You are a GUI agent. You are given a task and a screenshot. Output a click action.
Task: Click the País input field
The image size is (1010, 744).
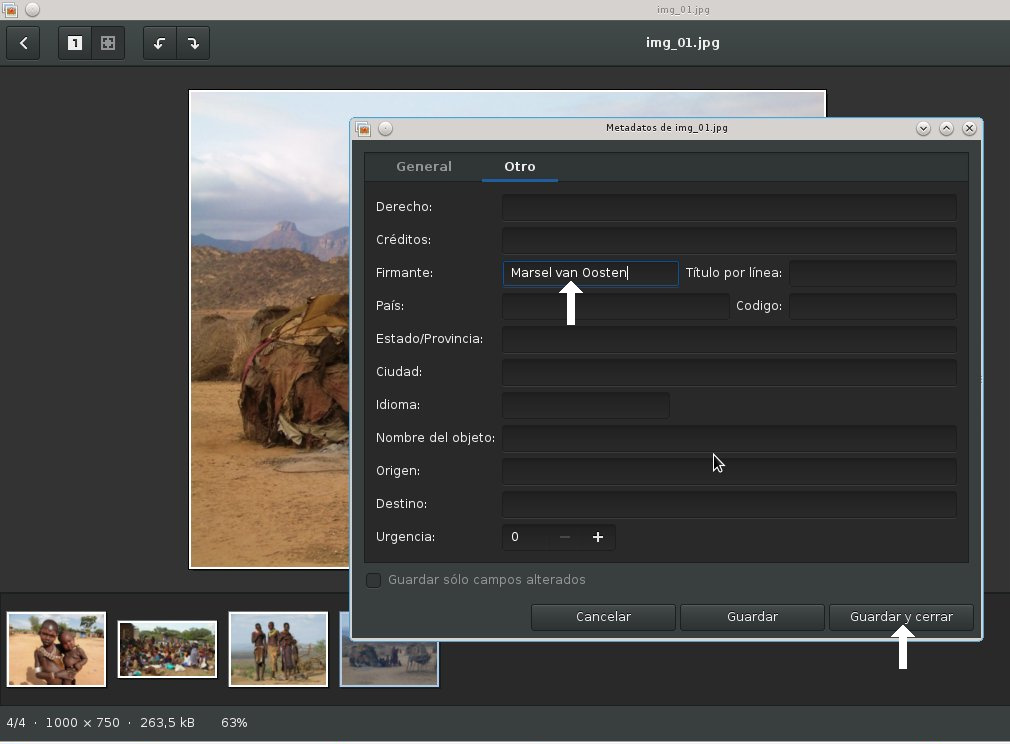tap(616, 306)
